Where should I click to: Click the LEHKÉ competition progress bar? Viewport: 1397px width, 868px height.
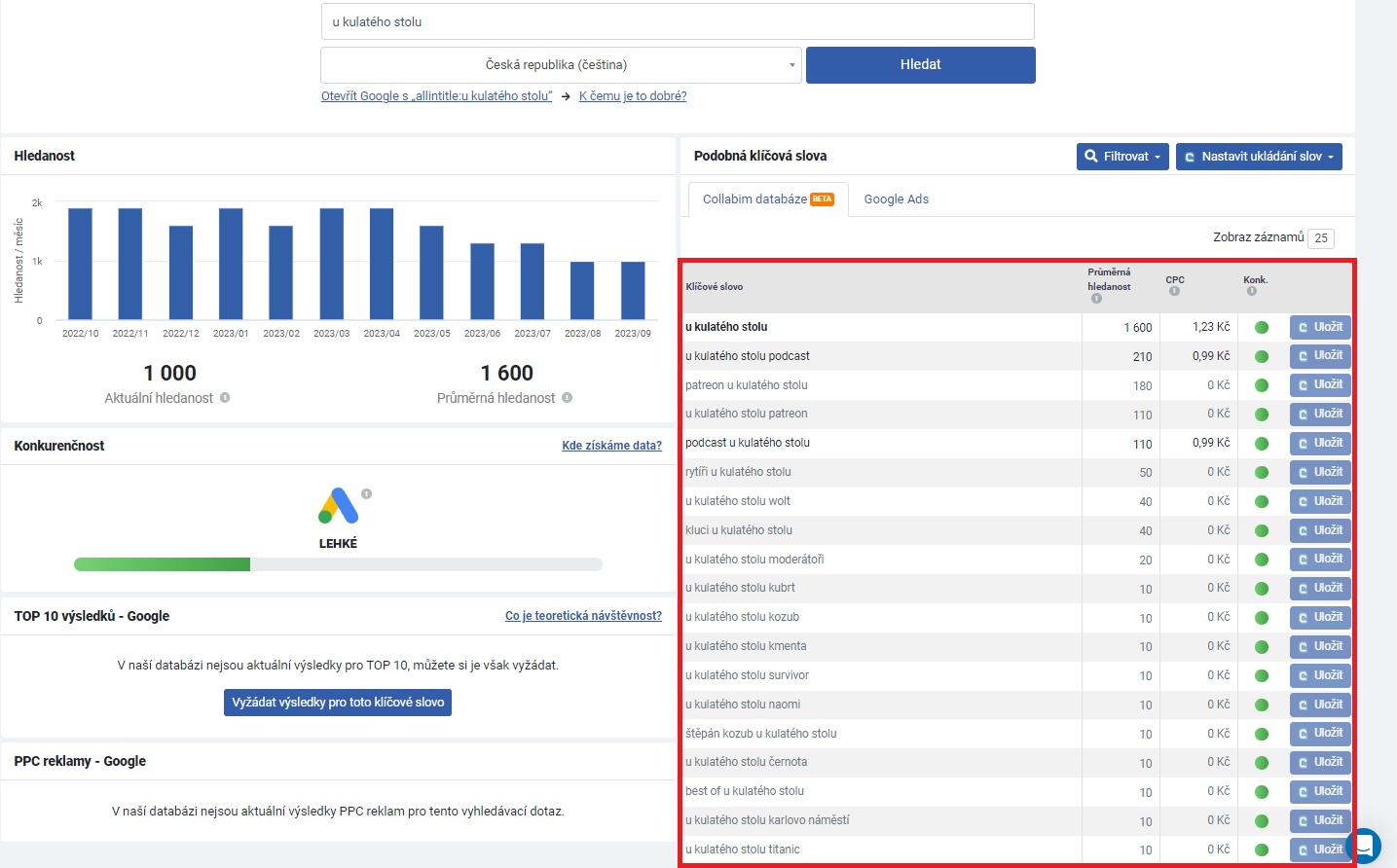tap(338, 564)
